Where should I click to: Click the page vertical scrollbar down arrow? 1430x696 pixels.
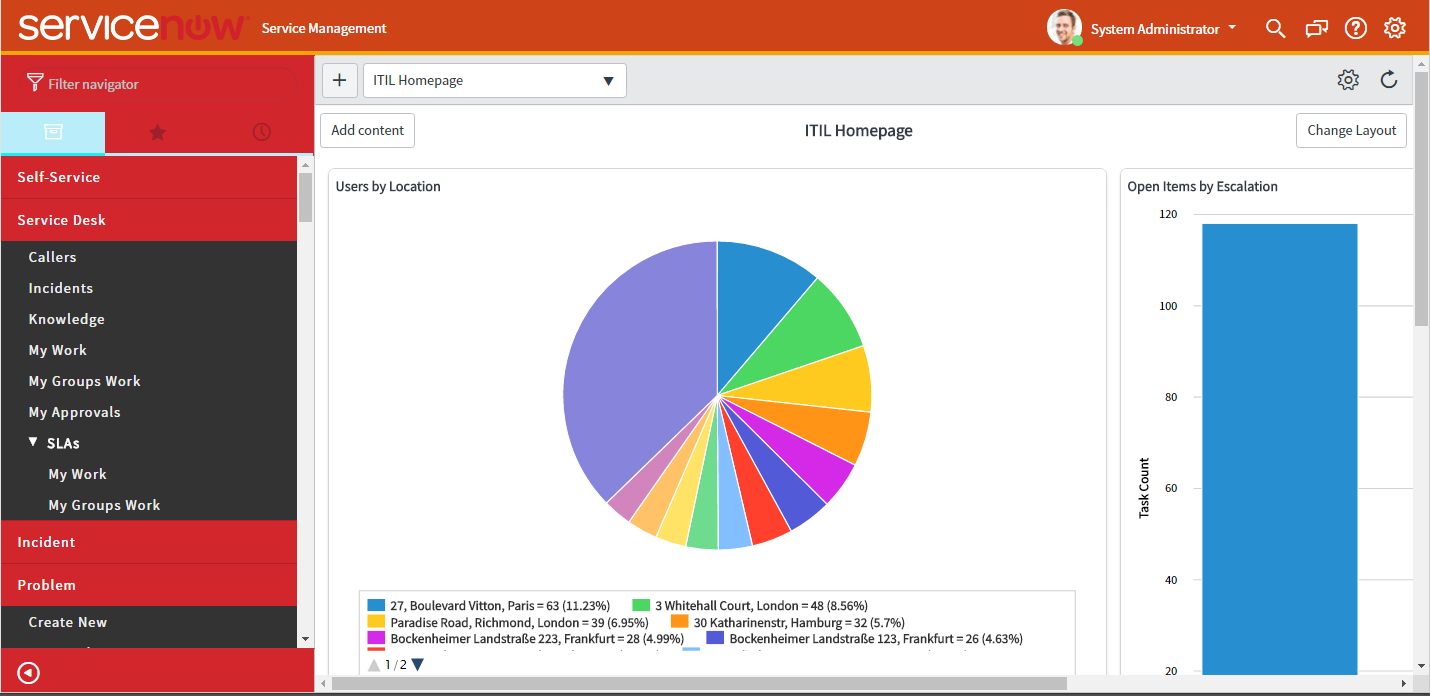click(1421, 665)
